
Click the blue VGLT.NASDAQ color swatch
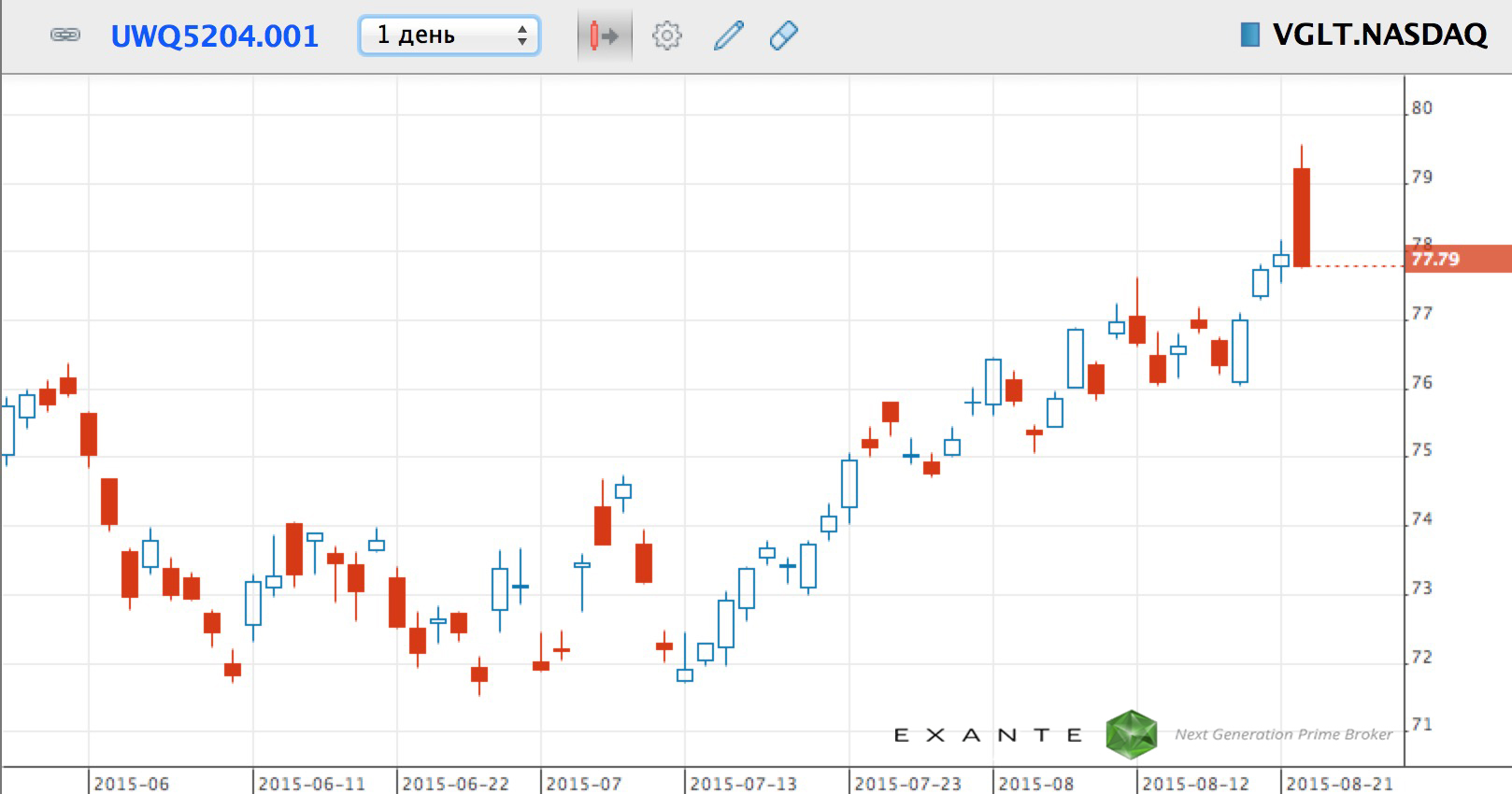pos(1249,35)
